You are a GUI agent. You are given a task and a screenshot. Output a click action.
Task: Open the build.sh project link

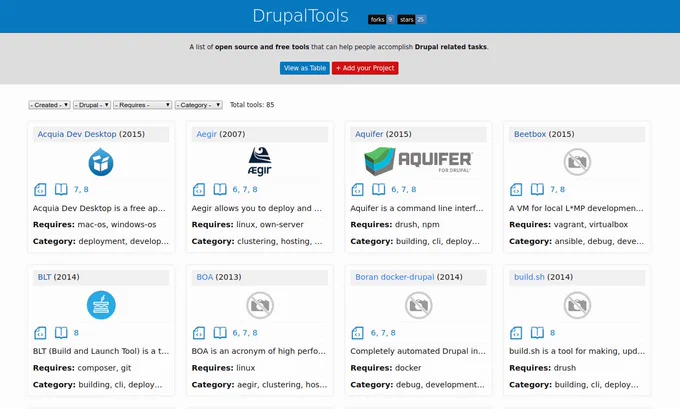pos(529,277)
